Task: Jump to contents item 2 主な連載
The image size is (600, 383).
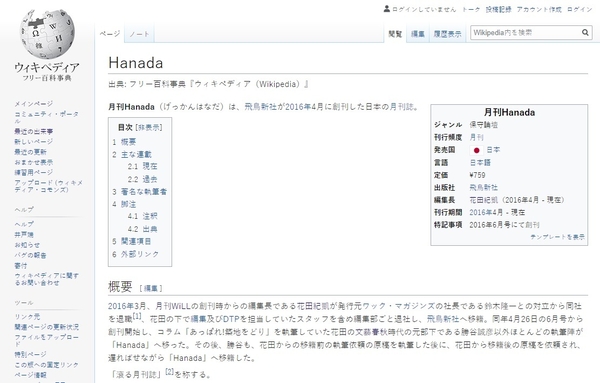Action: click(132, 155)
